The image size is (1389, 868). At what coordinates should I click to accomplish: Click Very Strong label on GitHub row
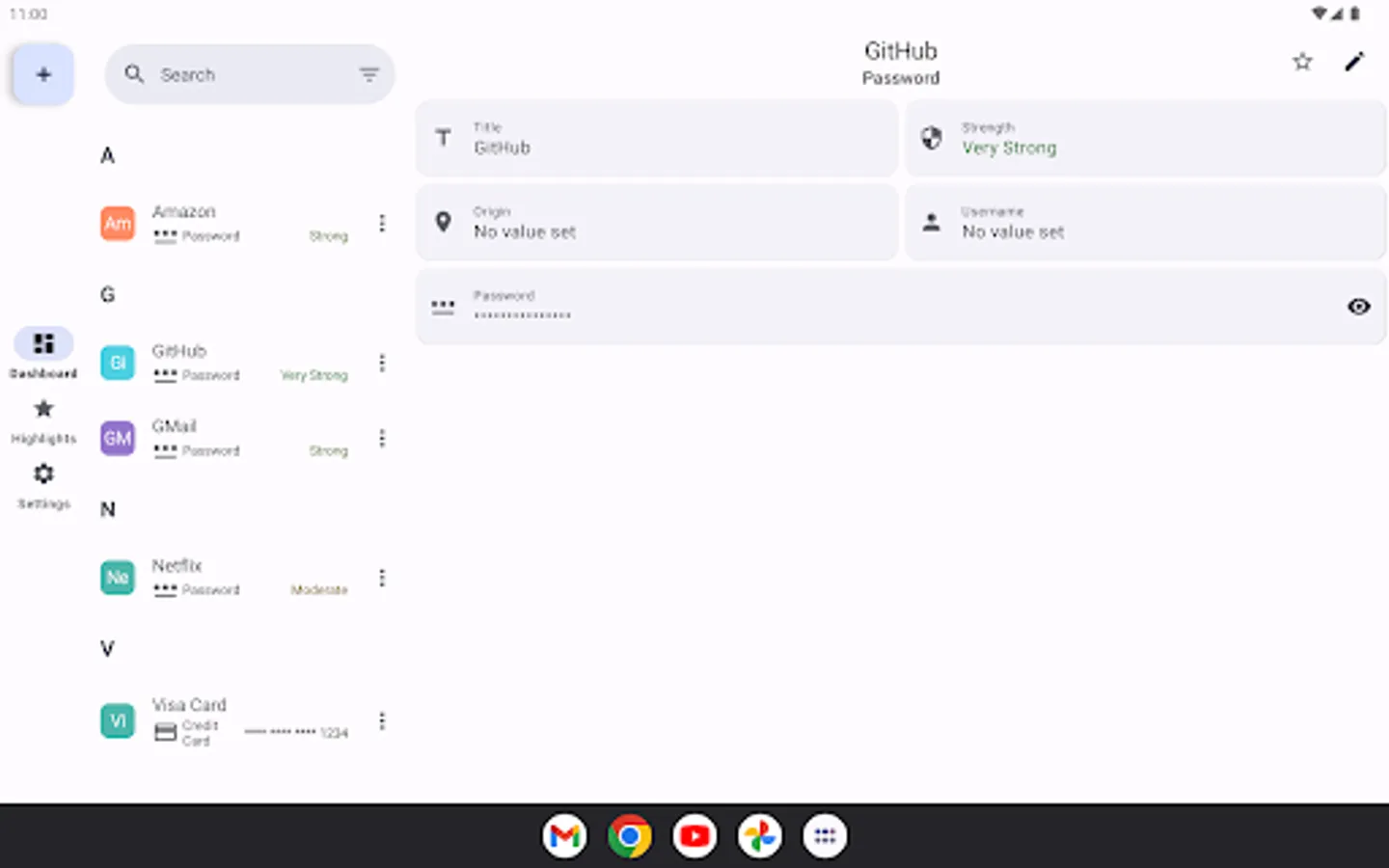pos(313,375)
